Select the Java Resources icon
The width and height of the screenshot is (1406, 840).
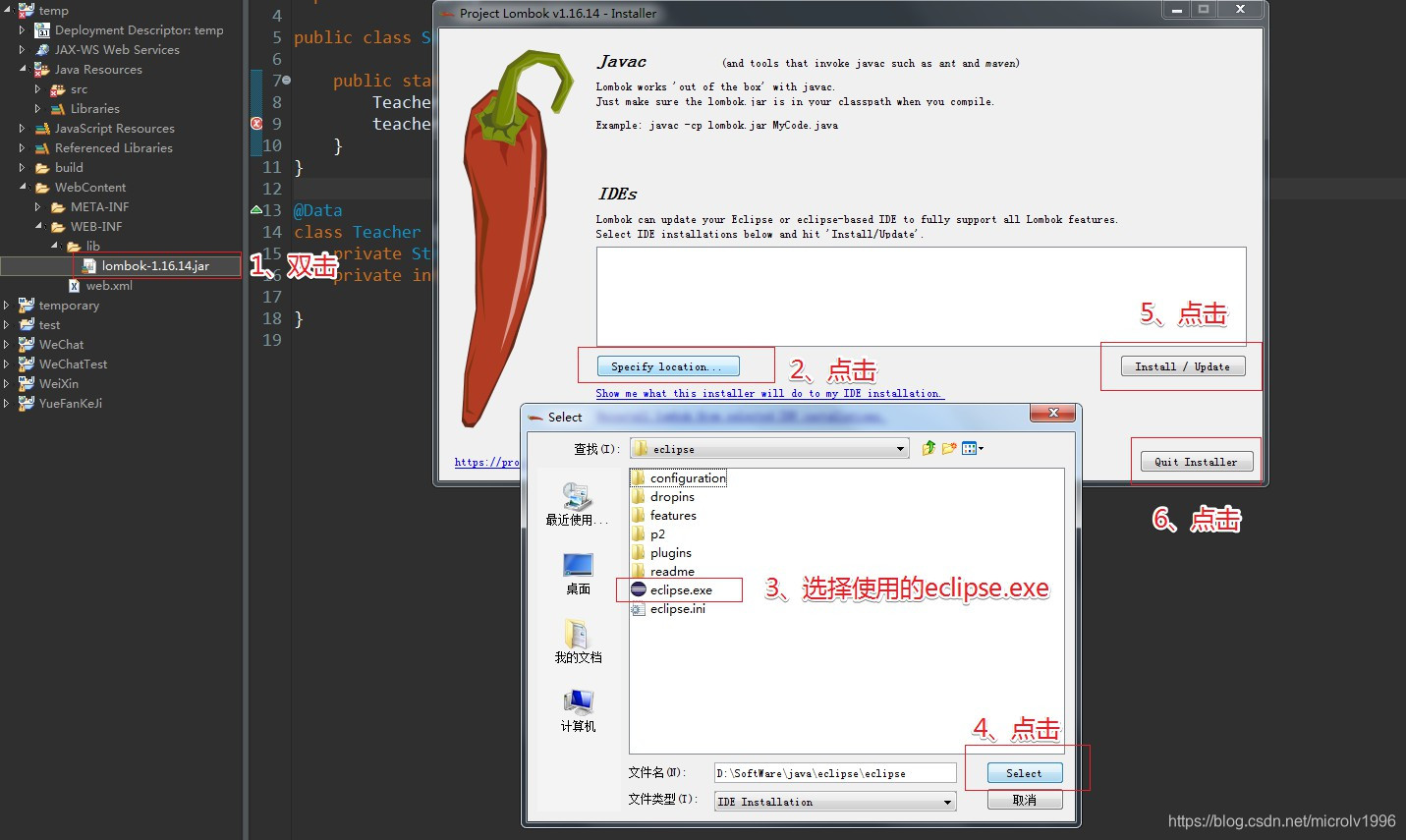tap(42, 70)
